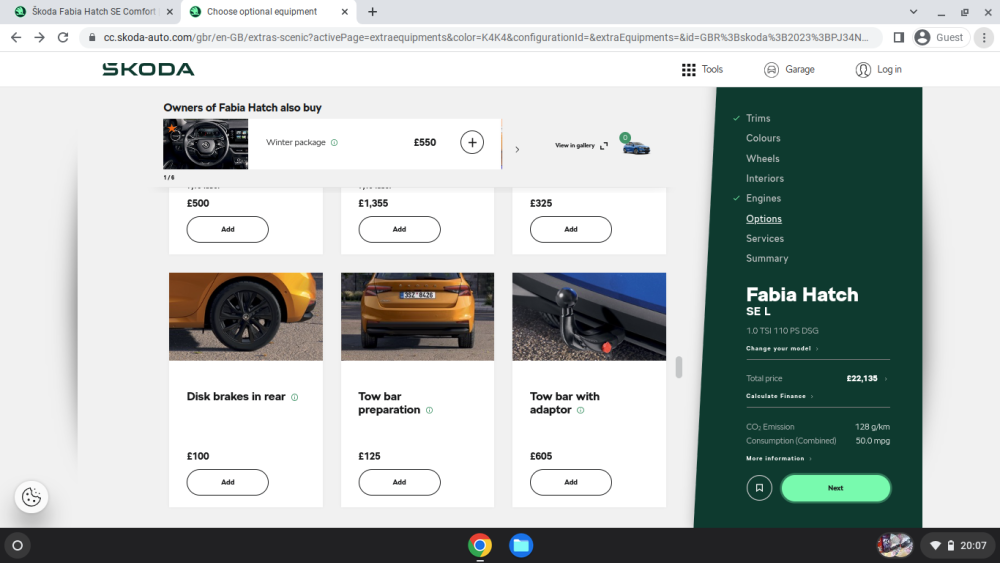Click Tow bar preparation image

417,317
